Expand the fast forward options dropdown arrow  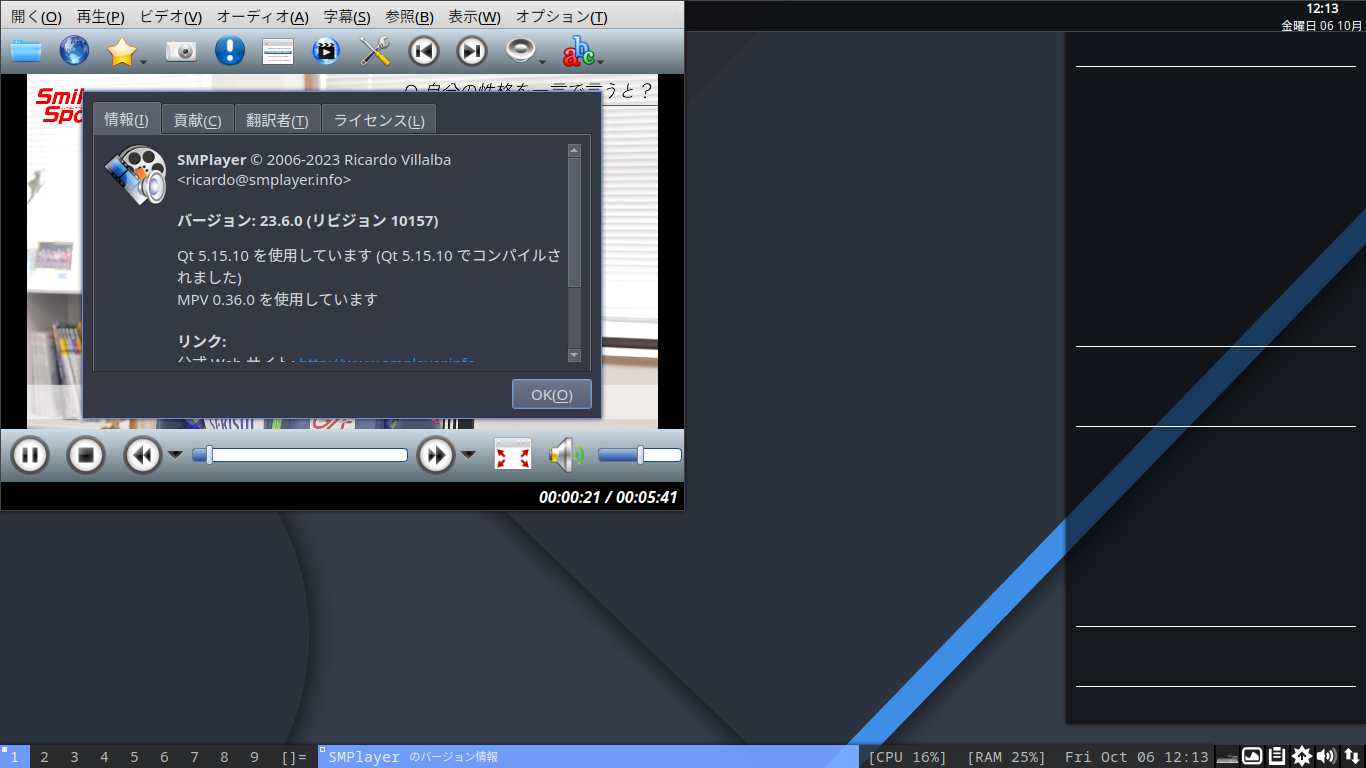pos(468,455)
